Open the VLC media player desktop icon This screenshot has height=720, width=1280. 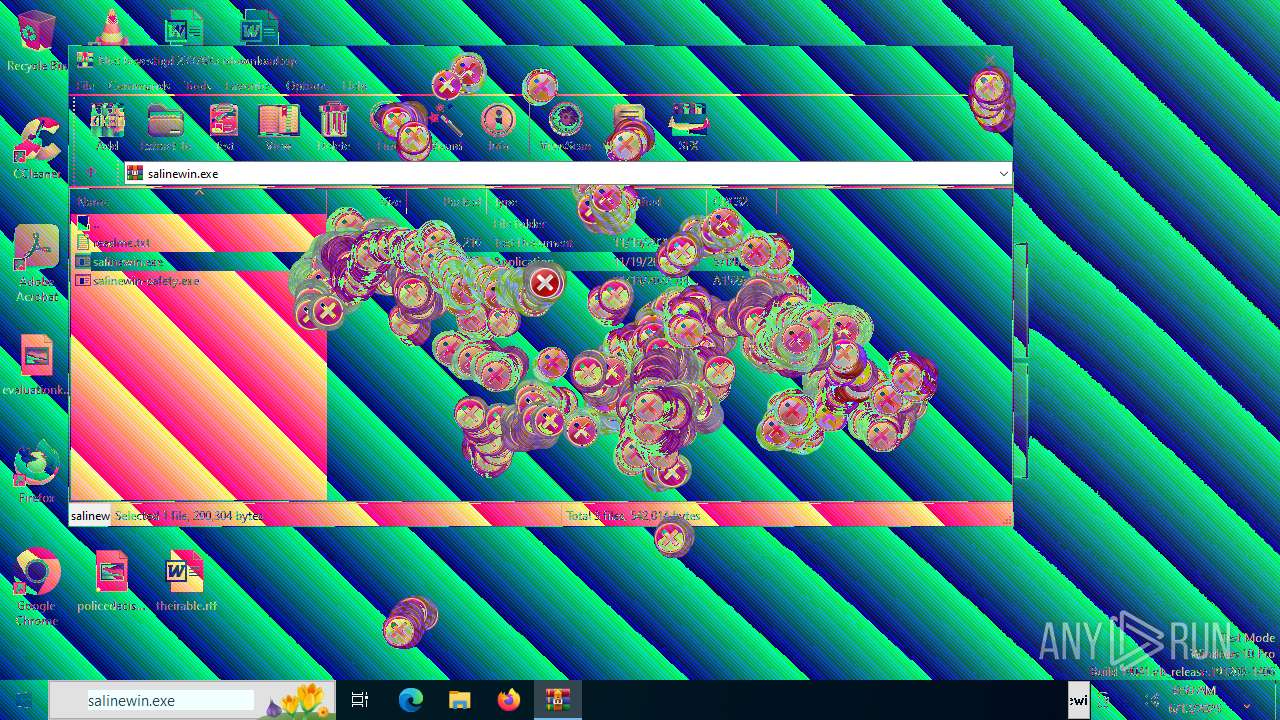(x=110, y=27)
